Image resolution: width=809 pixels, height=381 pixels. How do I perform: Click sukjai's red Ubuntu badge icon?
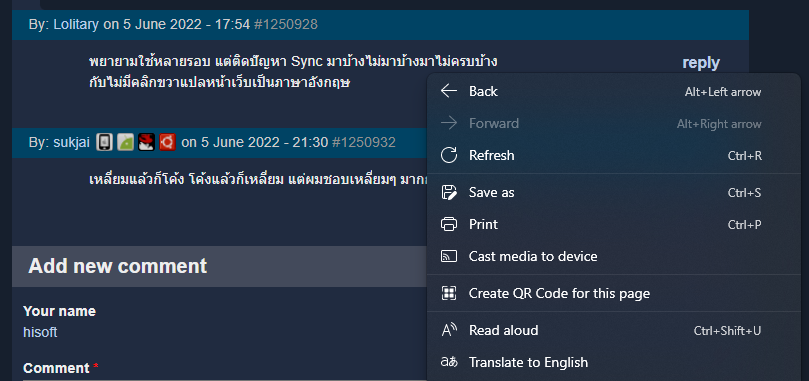point(167,142)
